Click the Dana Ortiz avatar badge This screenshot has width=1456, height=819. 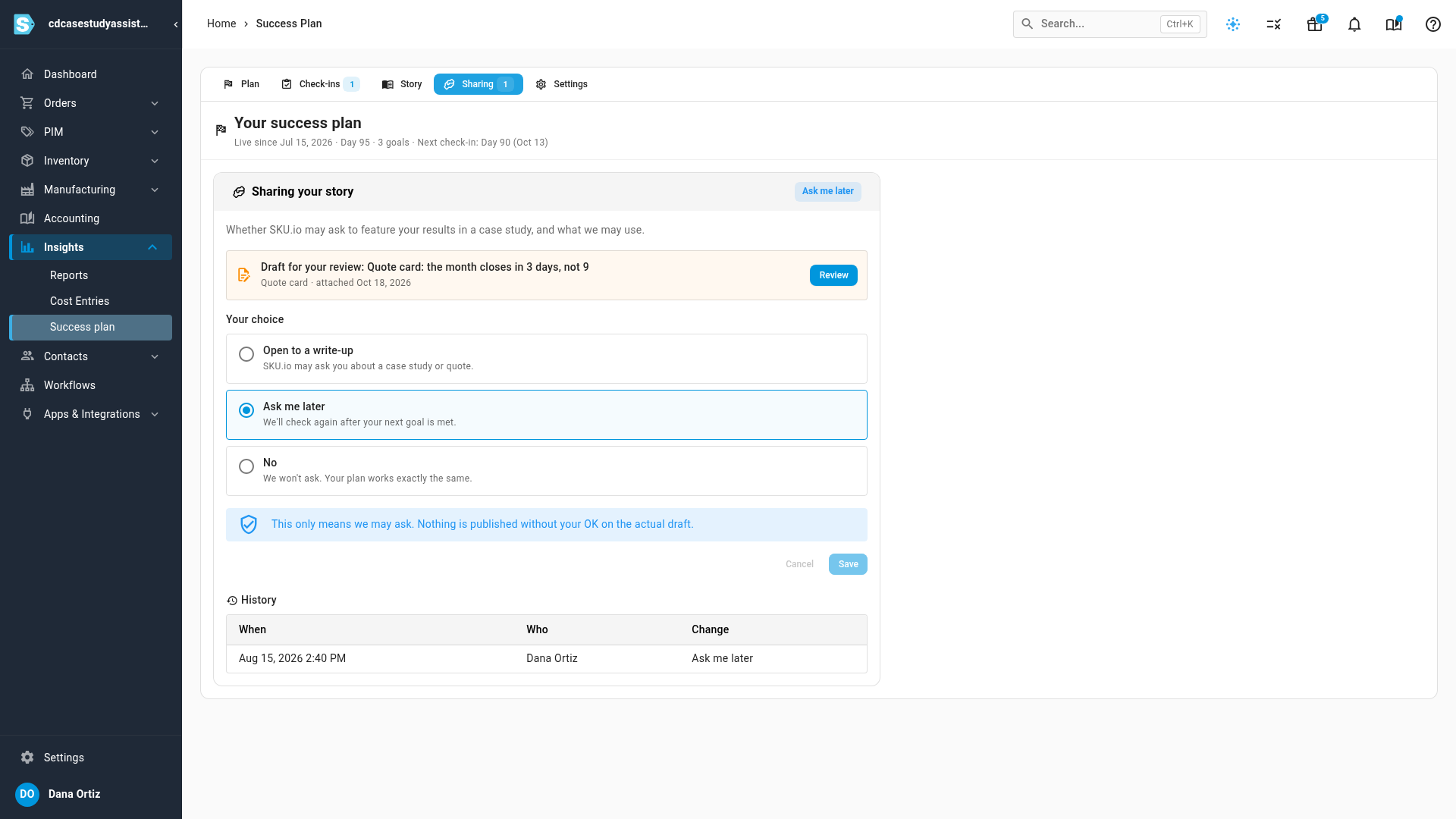tap(27, 794)
